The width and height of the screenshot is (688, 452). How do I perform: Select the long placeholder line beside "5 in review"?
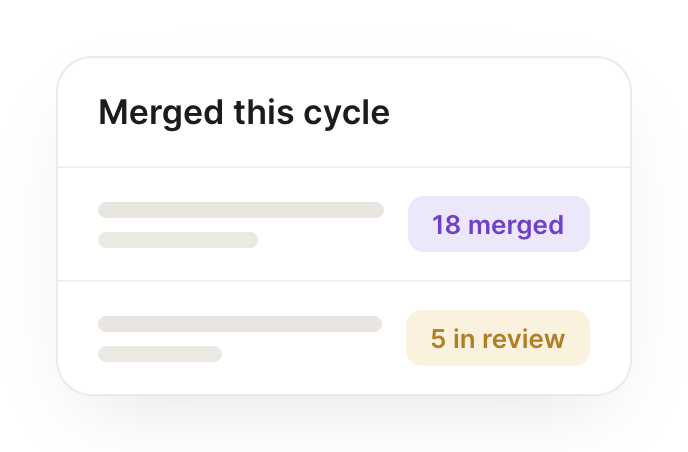[x=240, y=324]
